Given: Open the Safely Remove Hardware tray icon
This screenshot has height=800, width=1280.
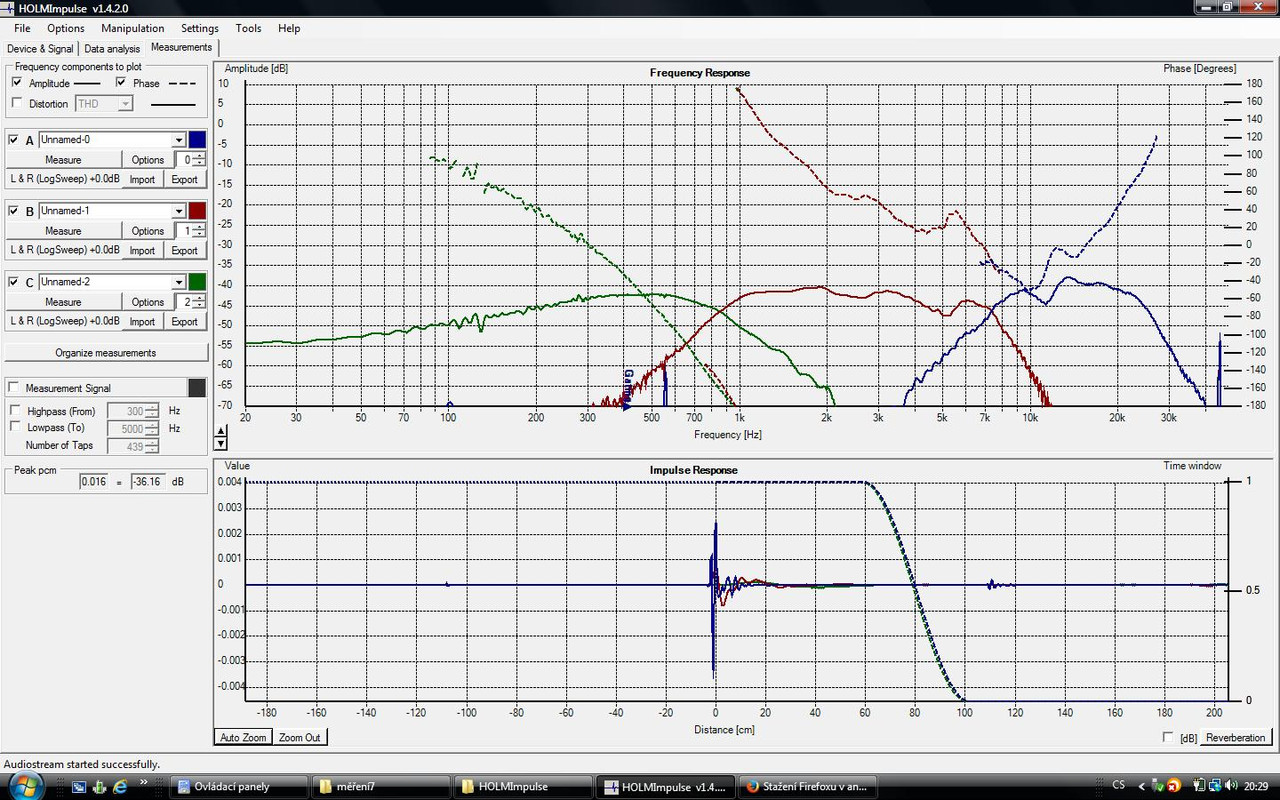Looking at the screenshot, I should click(1158, 787).
